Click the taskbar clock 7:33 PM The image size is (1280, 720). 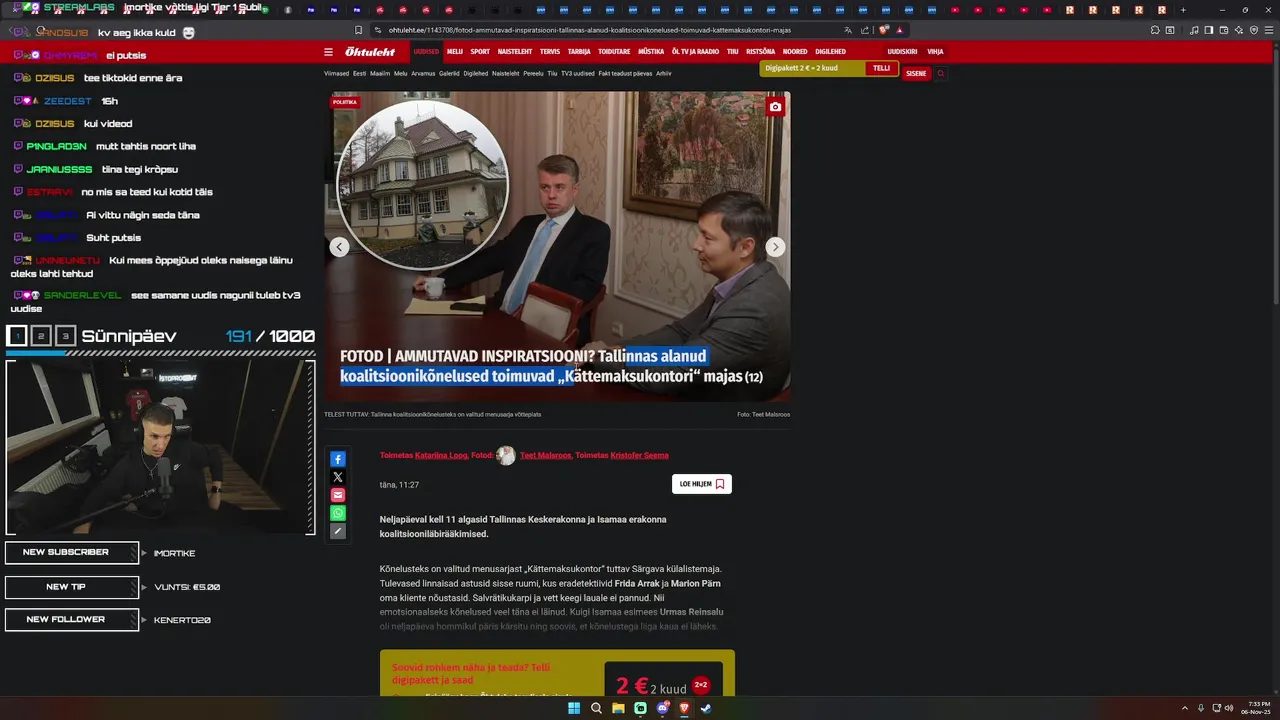[x=1255, y=708]
